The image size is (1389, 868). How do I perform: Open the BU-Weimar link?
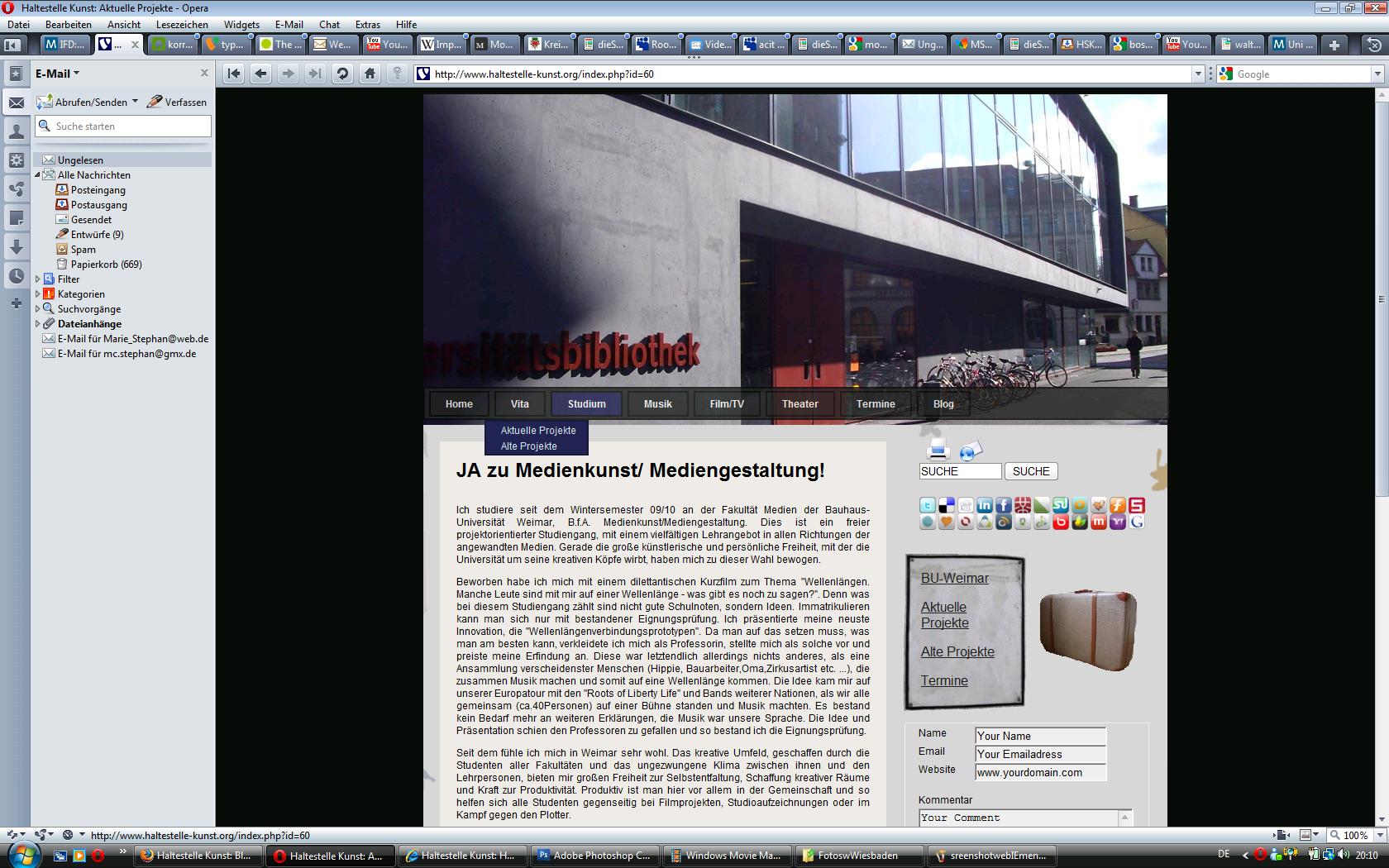[954, 579]
